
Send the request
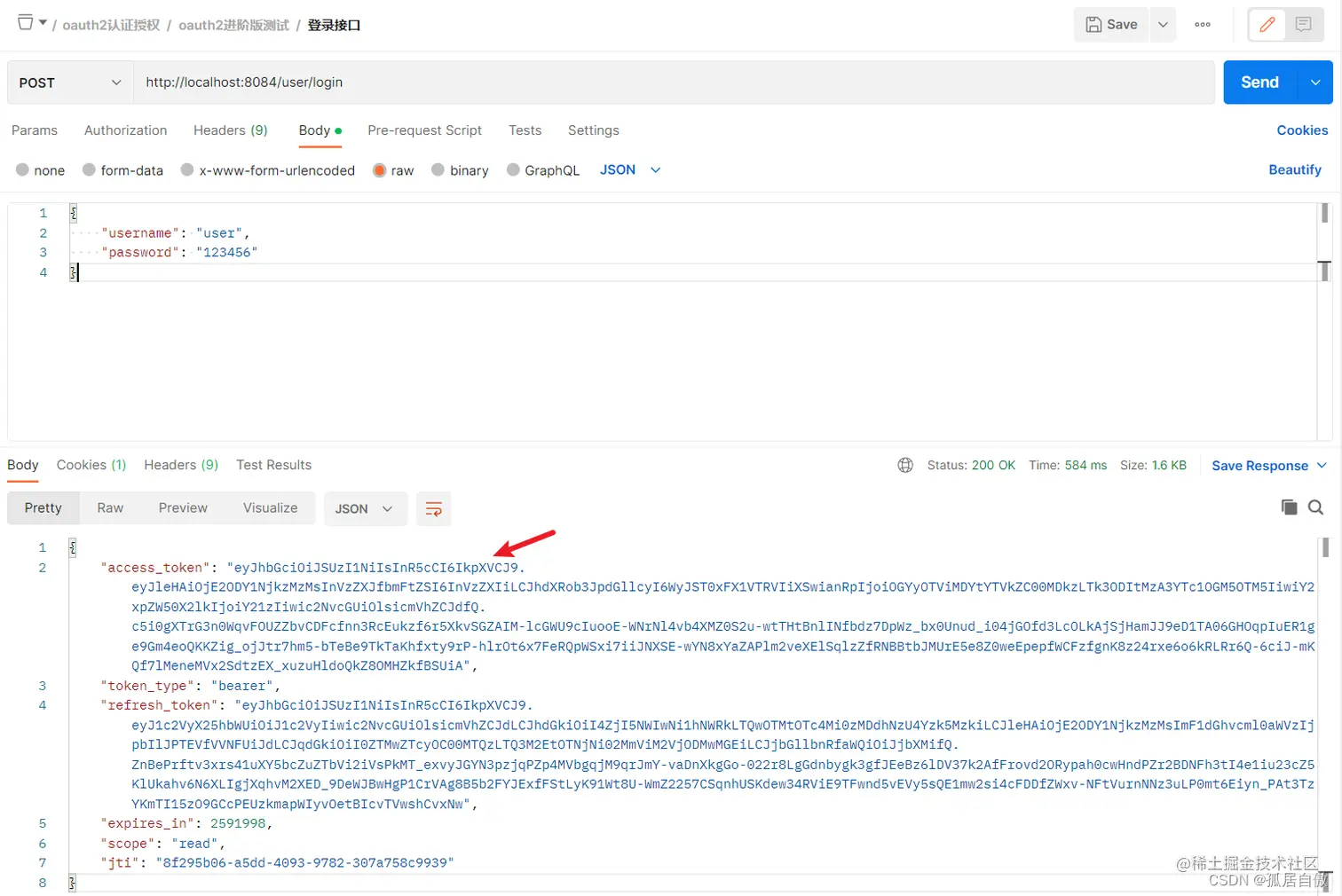(1259, 83)
